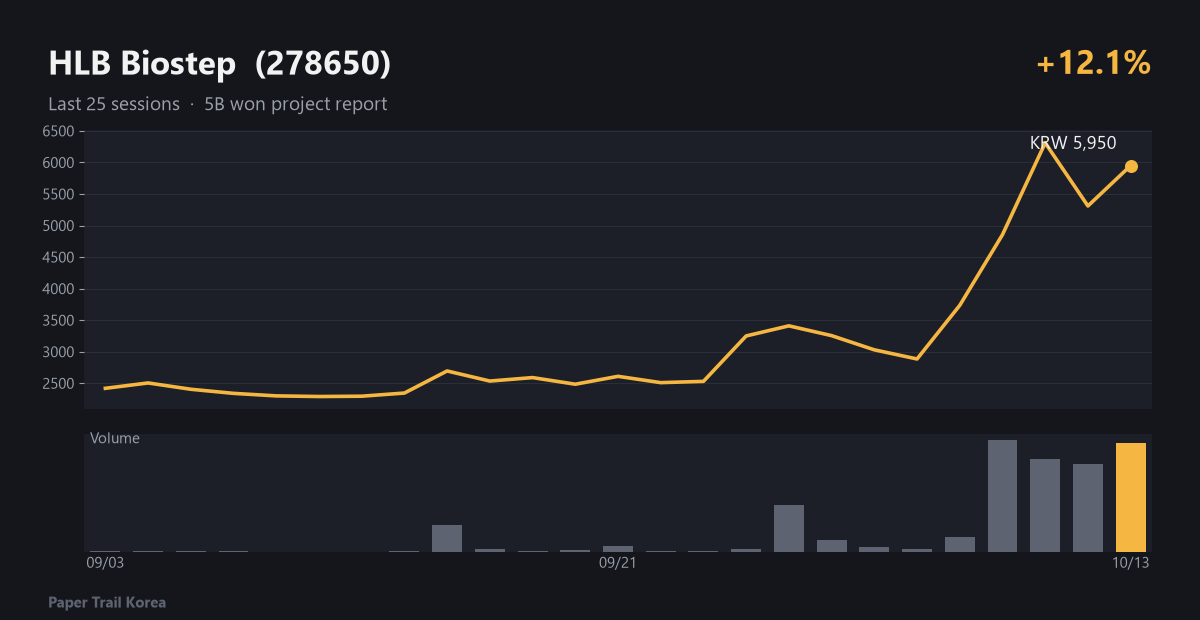This screenshot has height=620, width=1200.
Task: Click the Paper Trail Korea footer text
Action: click(107, 603)
